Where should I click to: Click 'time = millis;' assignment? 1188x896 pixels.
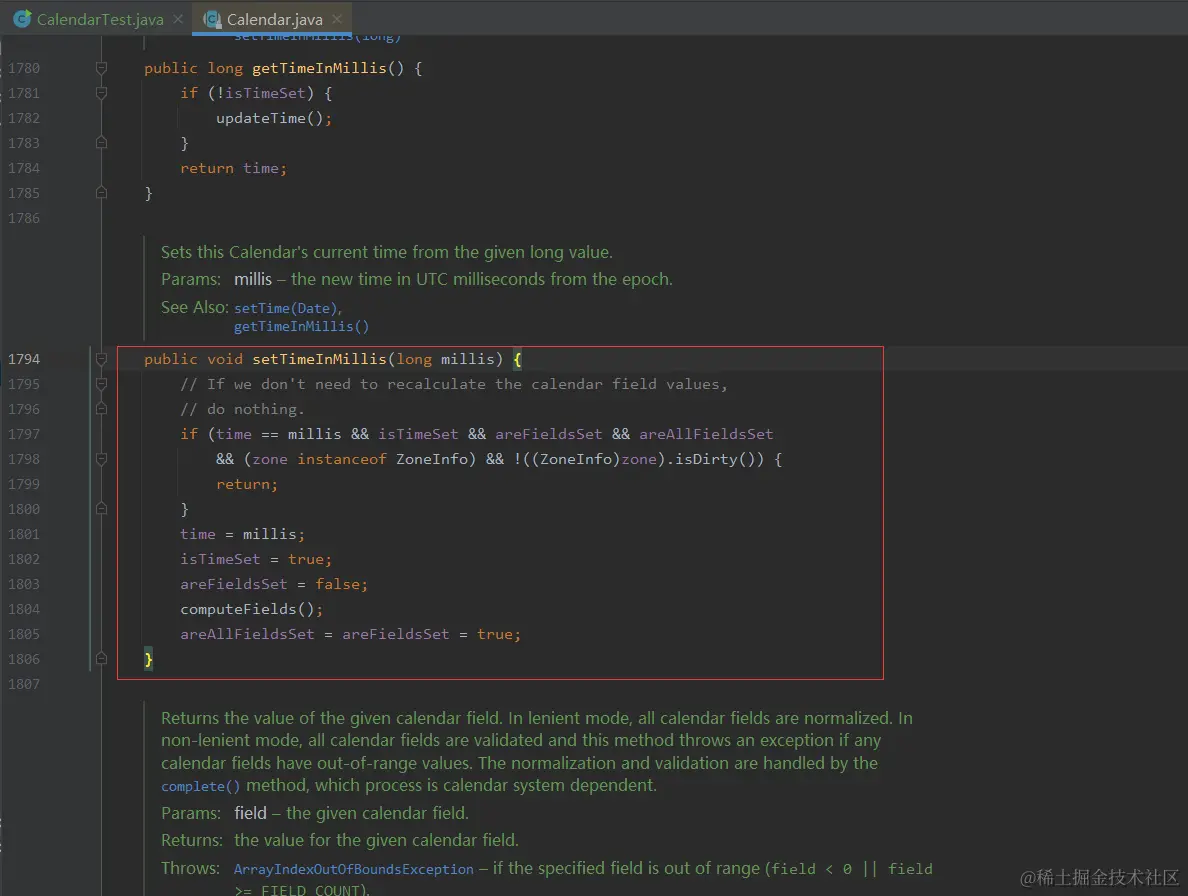(242, 534)
